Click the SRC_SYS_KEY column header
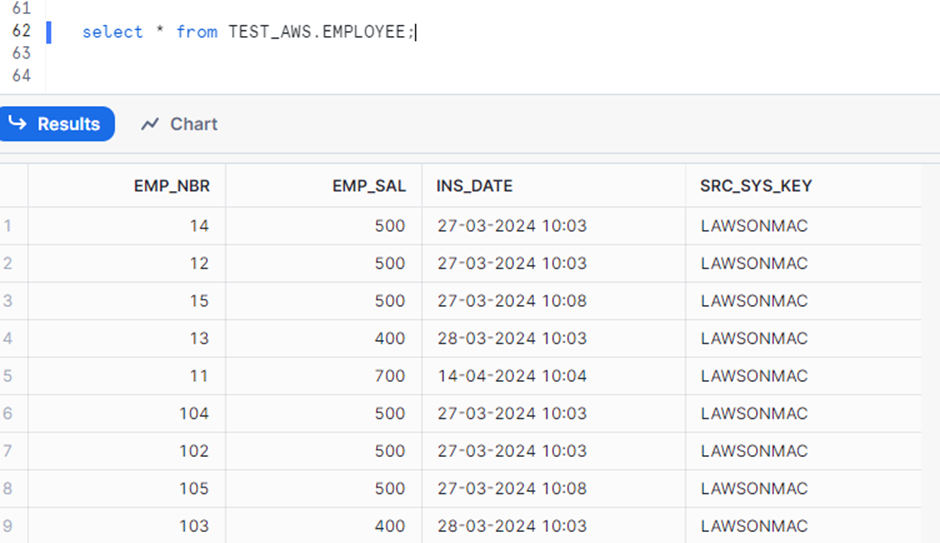The image size is (940, 543). pyautogui.click(x=756, y=186)
